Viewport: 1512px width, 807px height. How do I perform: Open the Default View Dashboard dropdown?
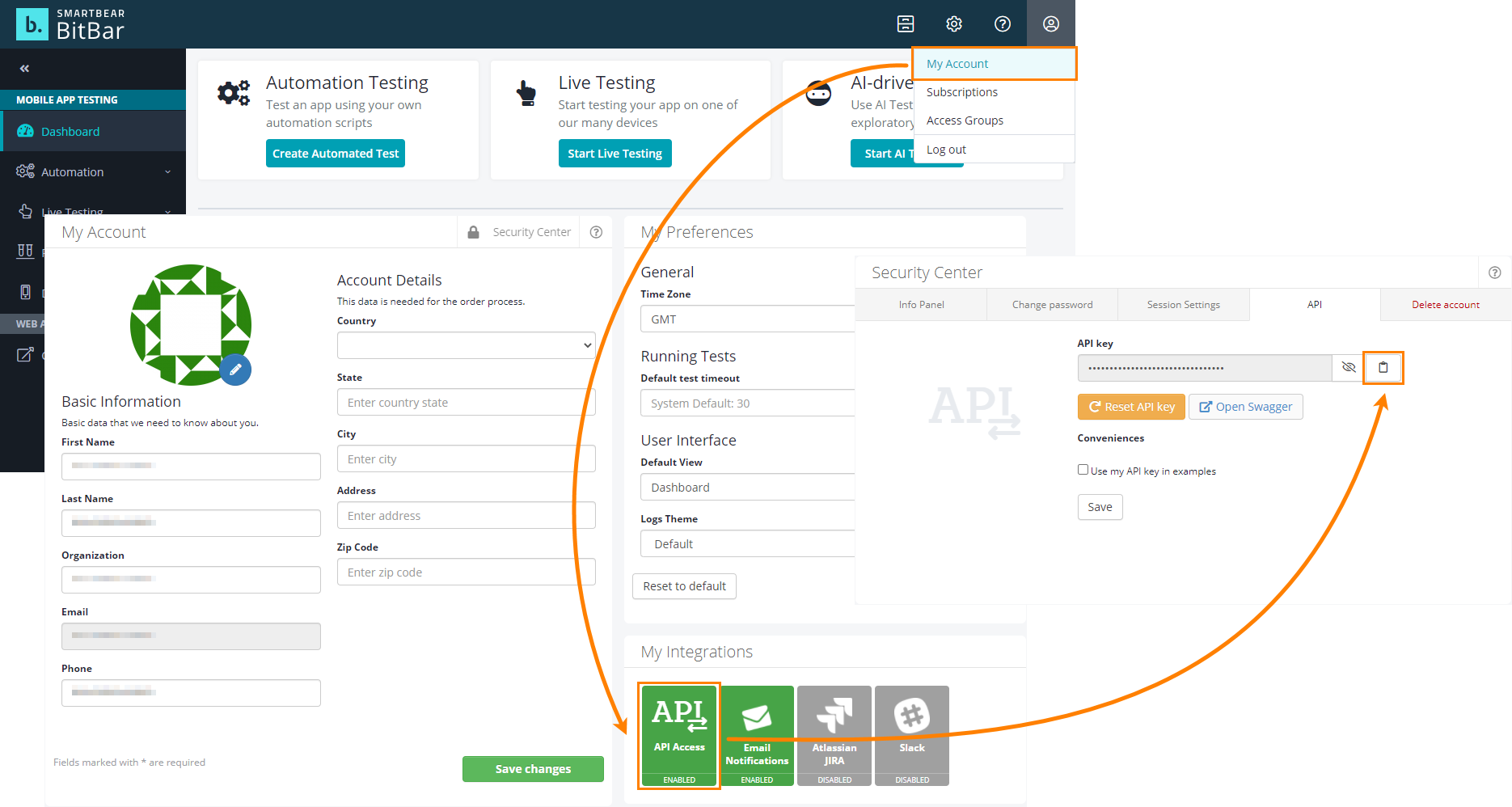[x=748, y=487]
